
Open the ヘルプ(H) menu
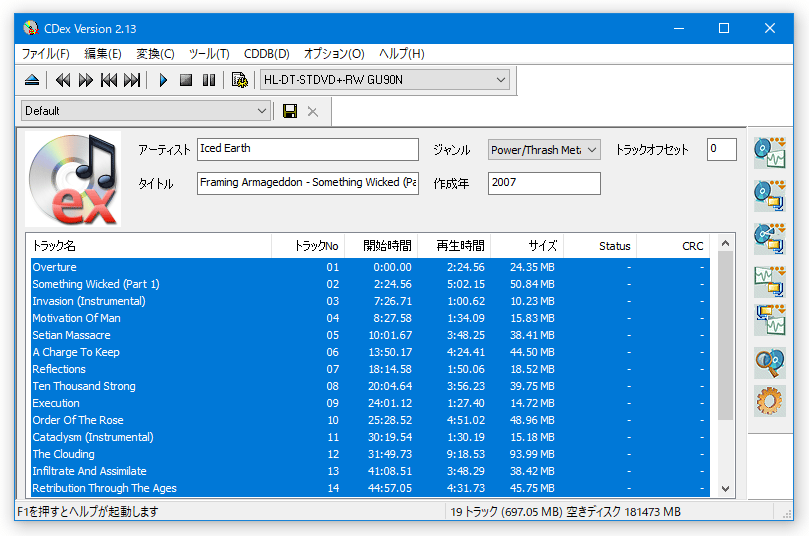pyautogui.click(x=401, y=54)
